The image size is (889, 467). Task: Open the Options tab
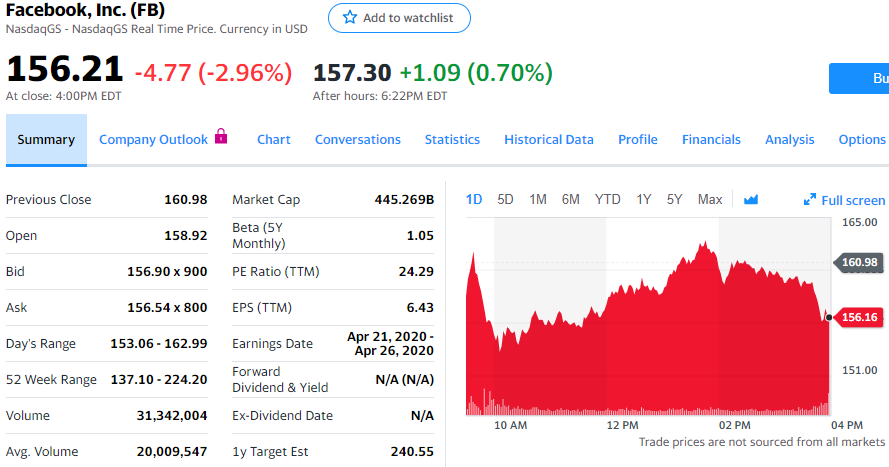pyautogui.click(x=862, y=140)
